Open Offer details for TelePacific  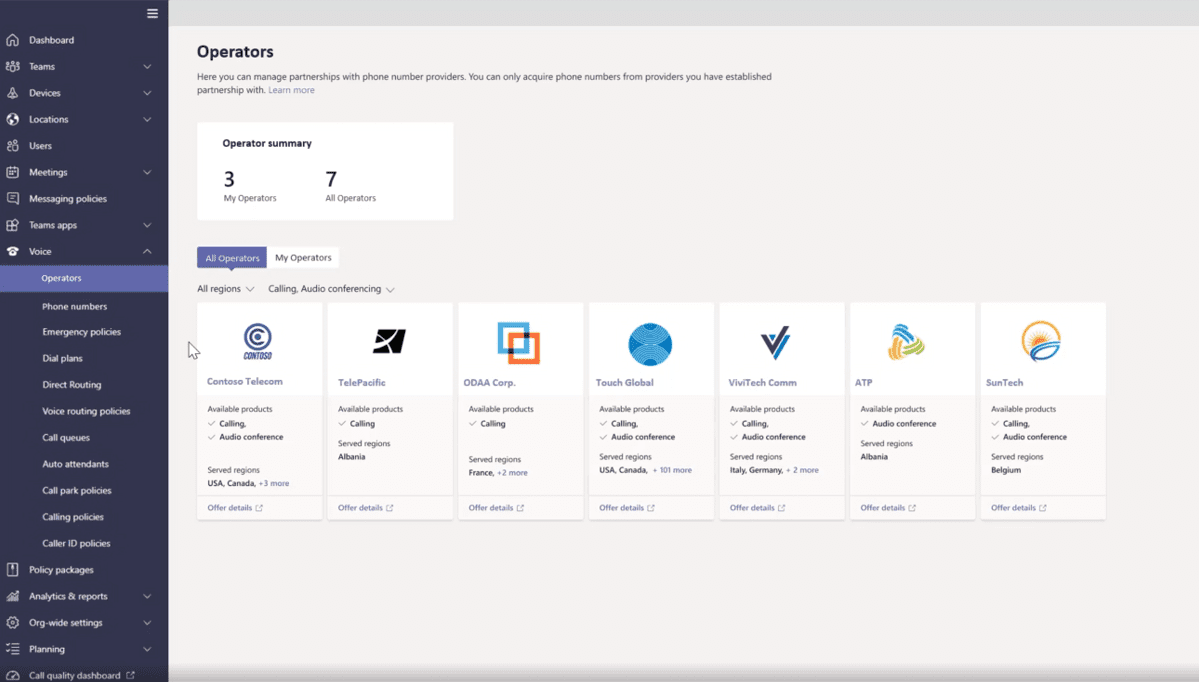366,508
